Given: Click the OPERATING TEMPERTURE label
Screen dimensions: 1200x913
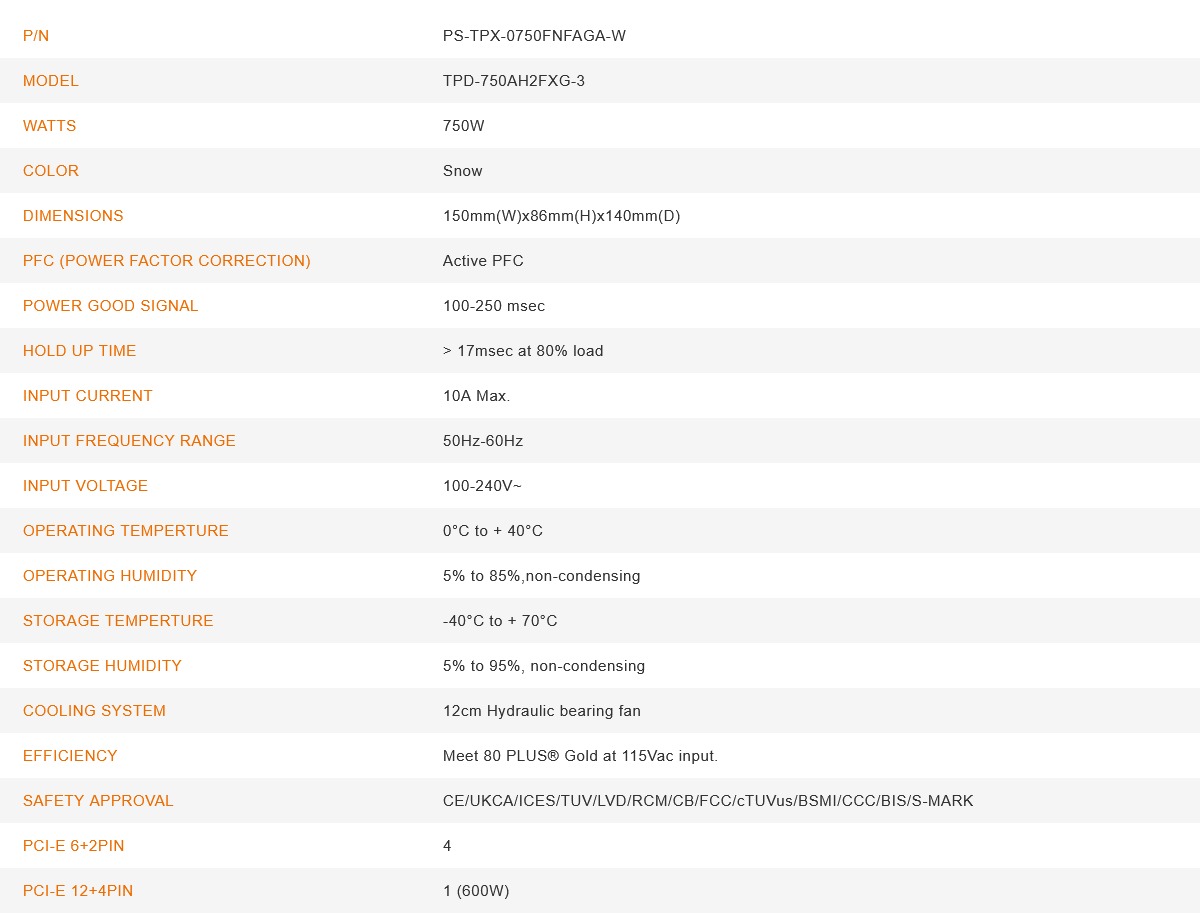Looking at the screenshot, I should click(x=126, y=531).
